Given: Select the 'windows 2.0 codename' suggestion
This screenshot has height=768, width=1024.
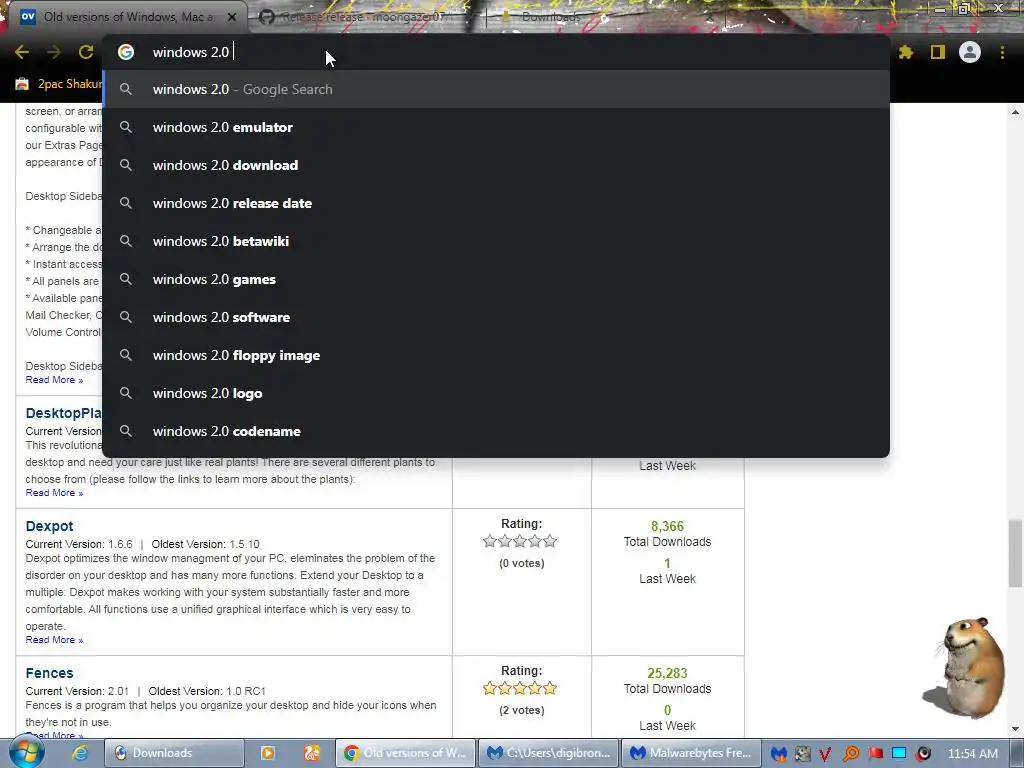Looking at the screenshot, I should tap(496, 431).
